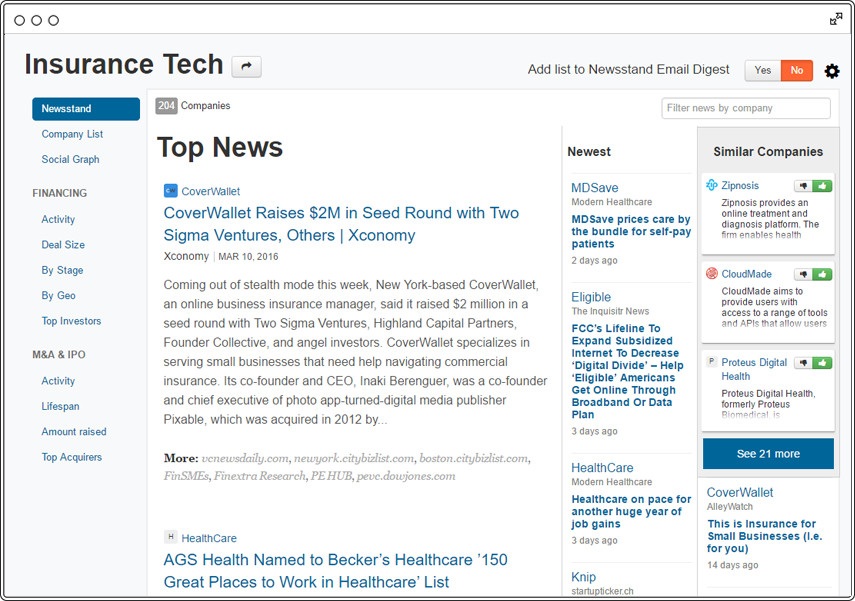Click the share arrow button beside Insurance Tech
Image resolution: width=855 pixels, height=601 pixels.
click(x=246, y=67)
